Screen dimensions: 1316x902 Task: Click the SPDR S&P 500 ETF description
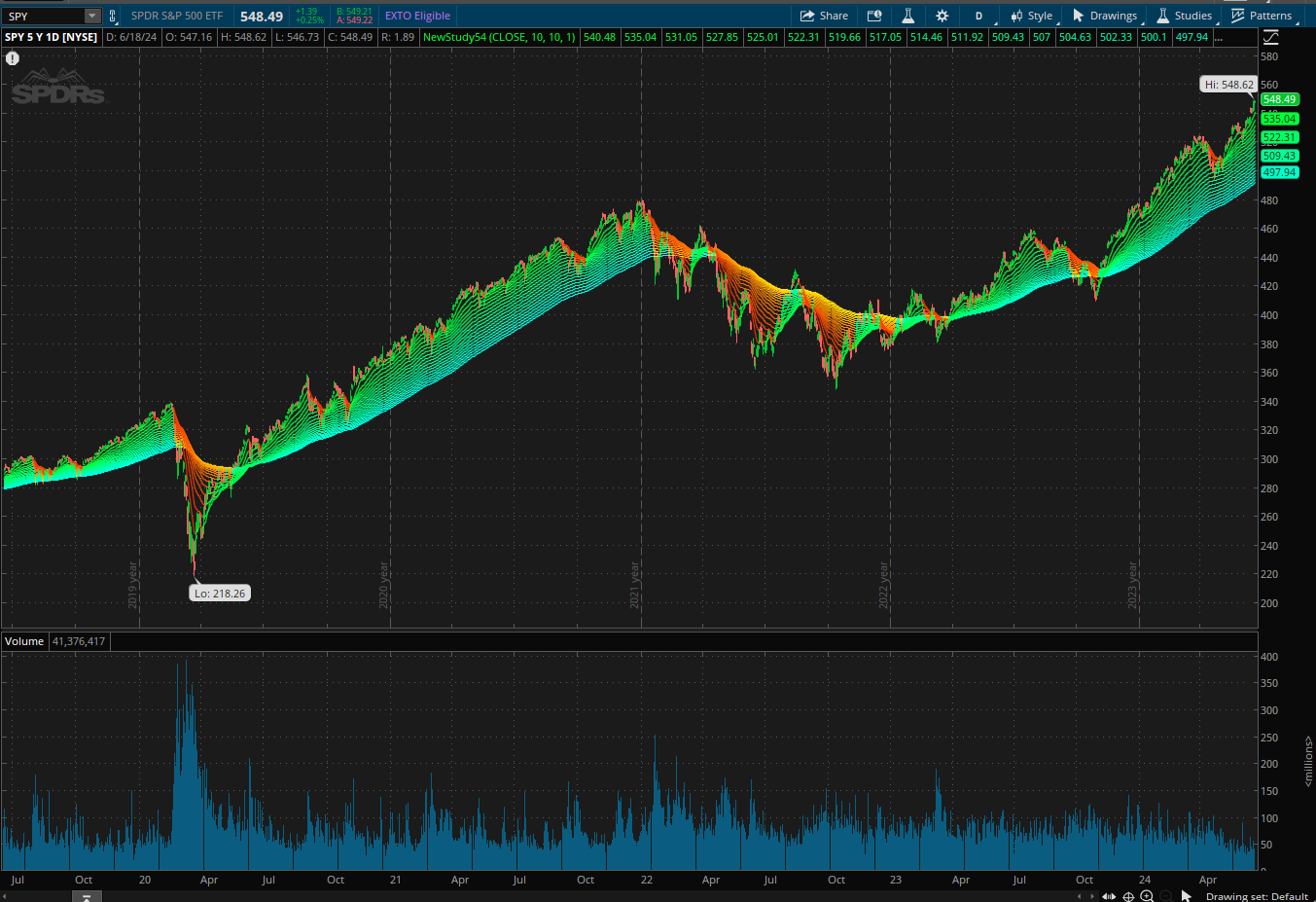(177, 16)
